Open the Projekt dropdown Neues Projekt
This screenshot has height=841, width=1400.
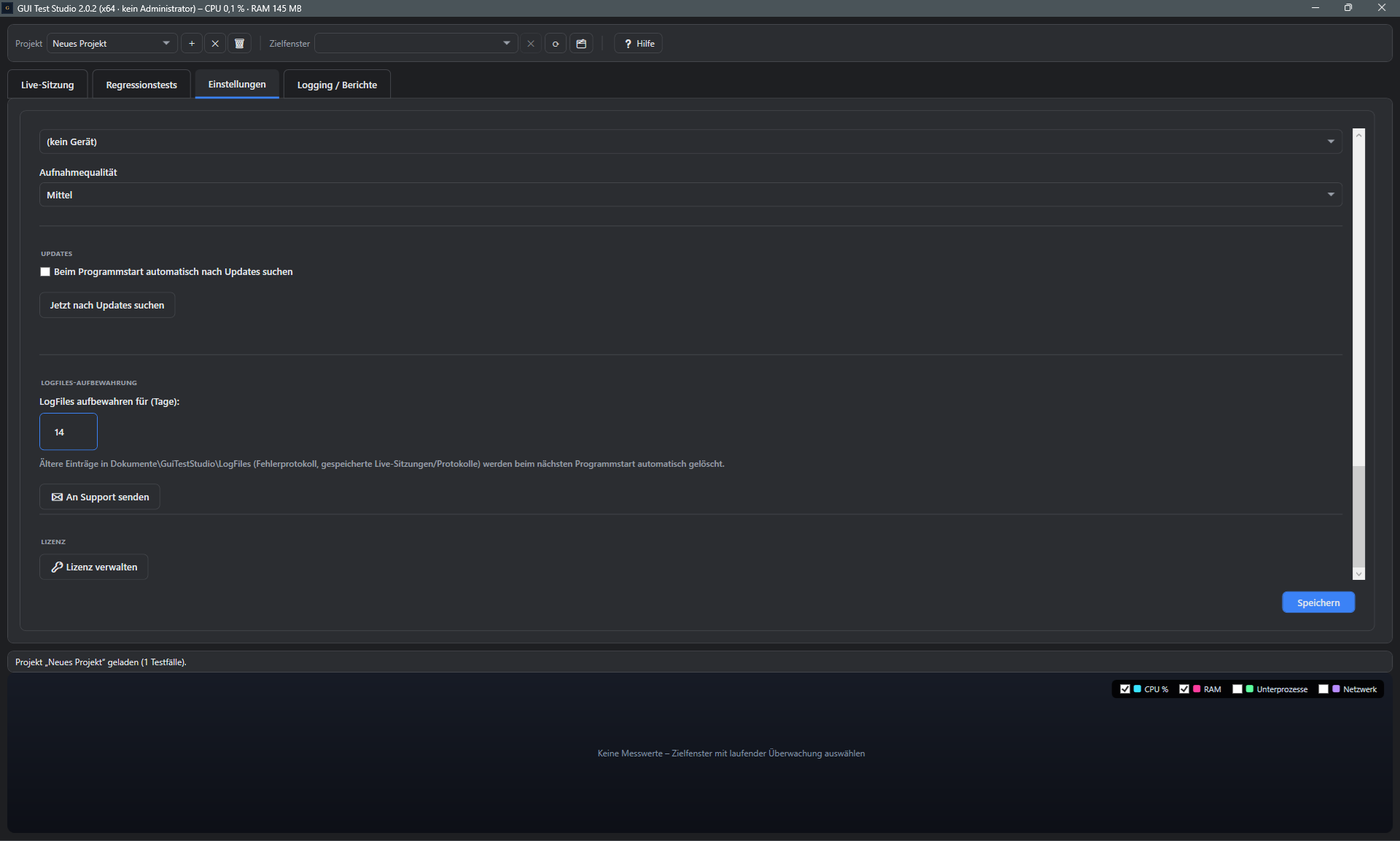tap(112, 44)
